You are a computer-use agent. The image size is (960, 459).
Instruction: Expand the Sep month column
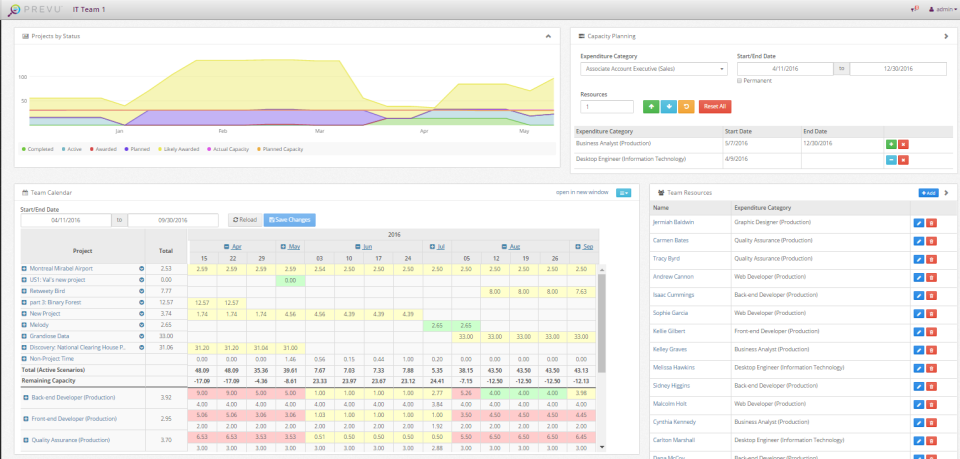(x=578, y=247)
